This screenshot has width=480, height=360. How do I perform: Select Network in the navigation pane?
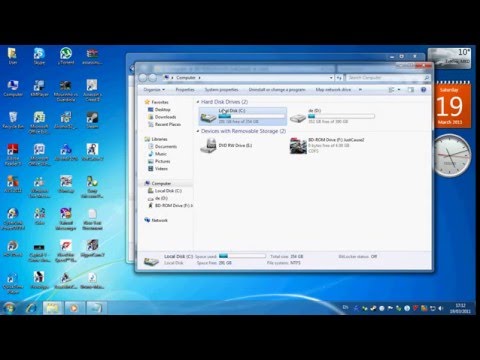156,220
